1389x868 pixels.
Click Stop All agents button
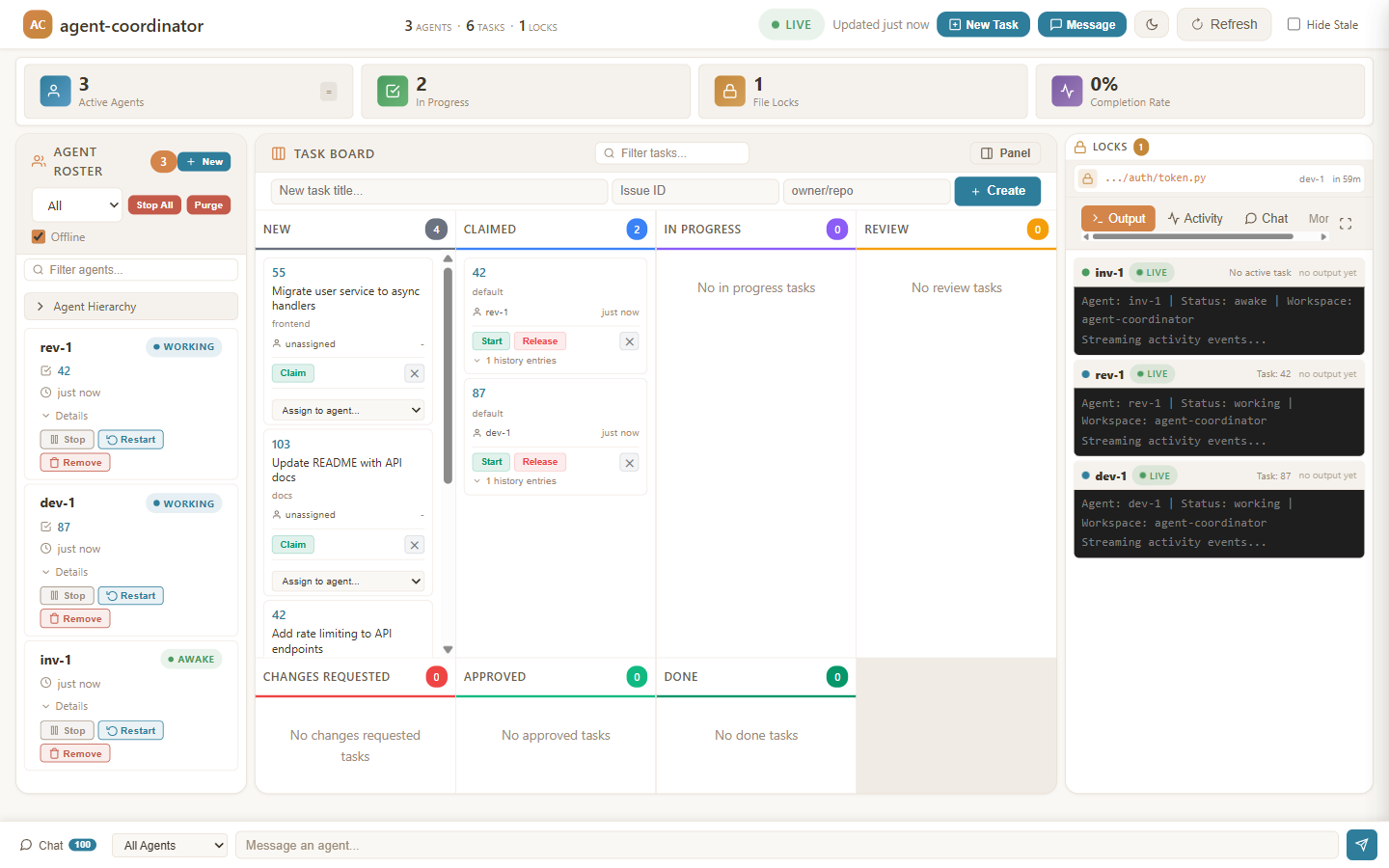tap(154, 205)
